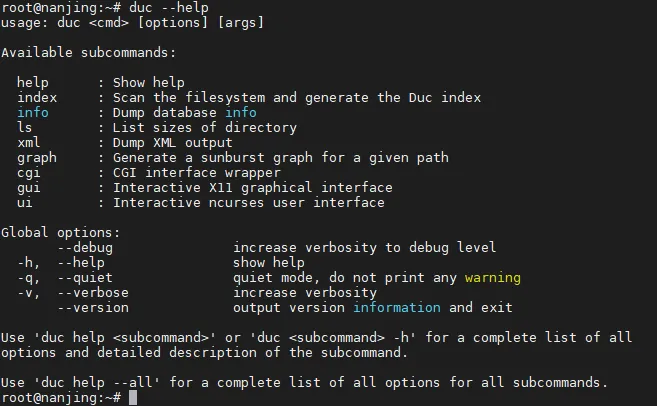Image resolution: width=657 pixels, height=406 pixels.
Task: Click the 'xml' subcommand name
Action: click(x=29, y=143)
